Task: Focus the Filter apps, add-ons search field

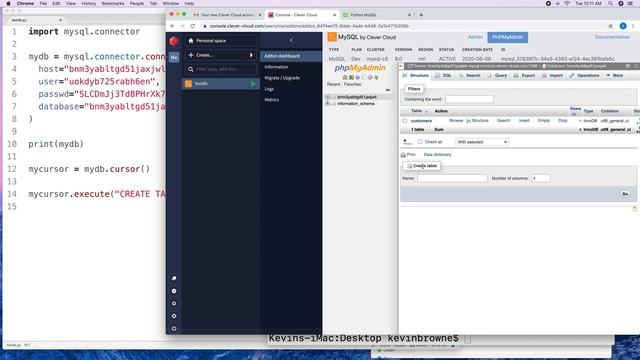Action: (x=220, y=69)
